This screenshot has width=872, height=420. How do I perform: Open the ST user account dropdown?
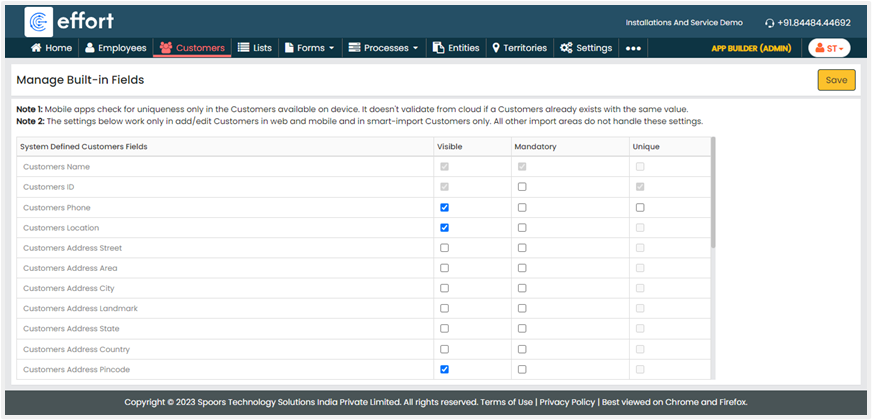828,48
